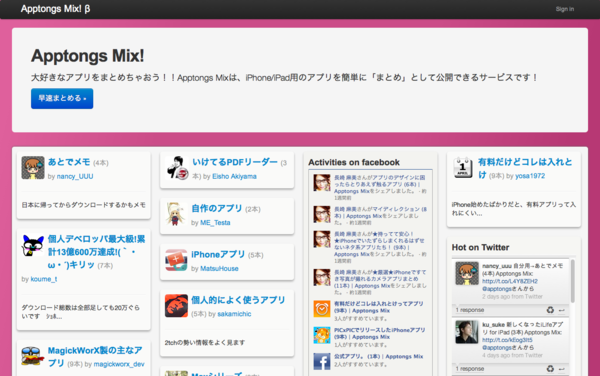Screen dimensions: 600x376
Task: Click nancy_uuu username in first tweet
Action: tap(497, 266)
